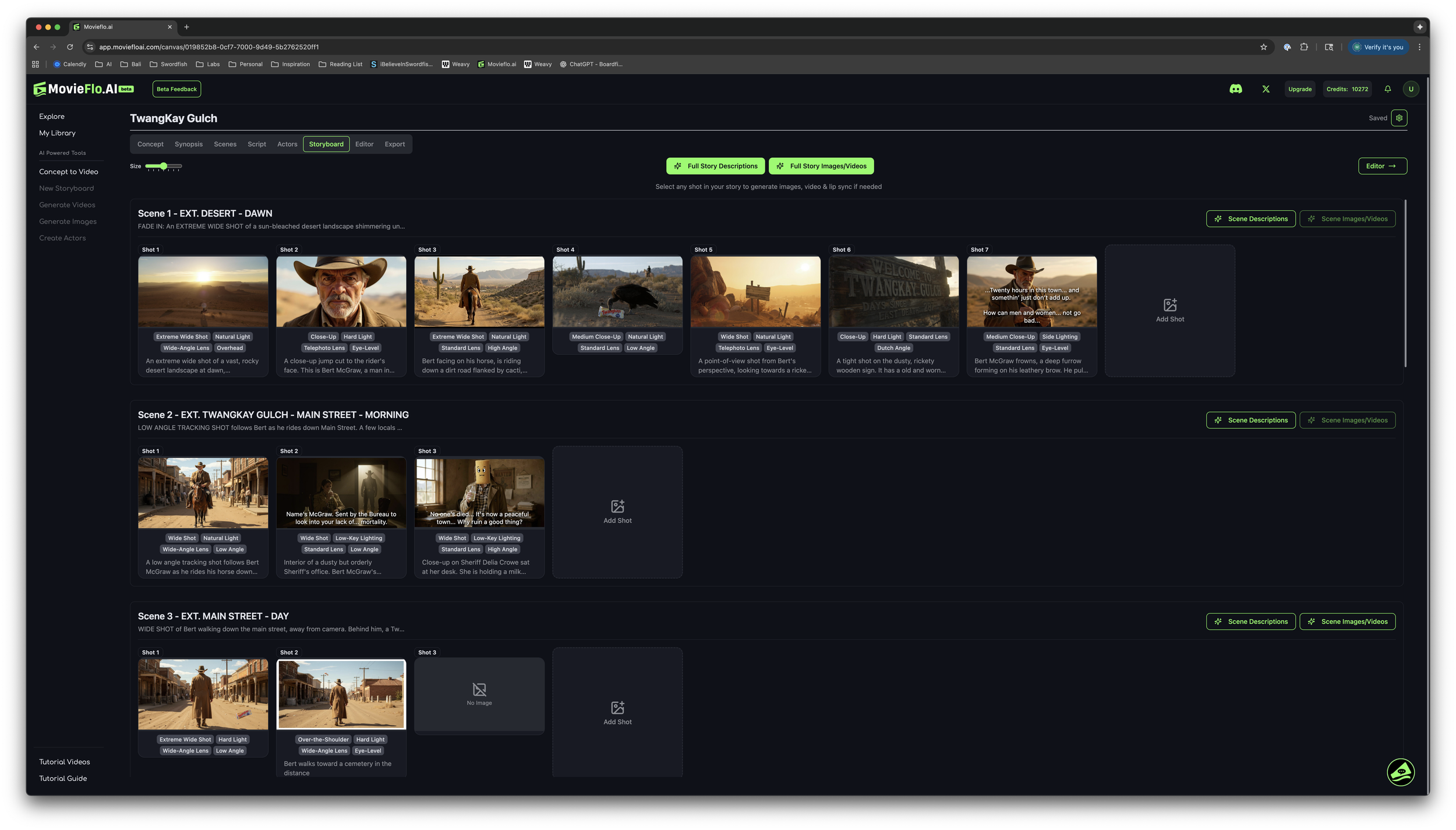Open browser three-dot menu

tap(1419, 47)
